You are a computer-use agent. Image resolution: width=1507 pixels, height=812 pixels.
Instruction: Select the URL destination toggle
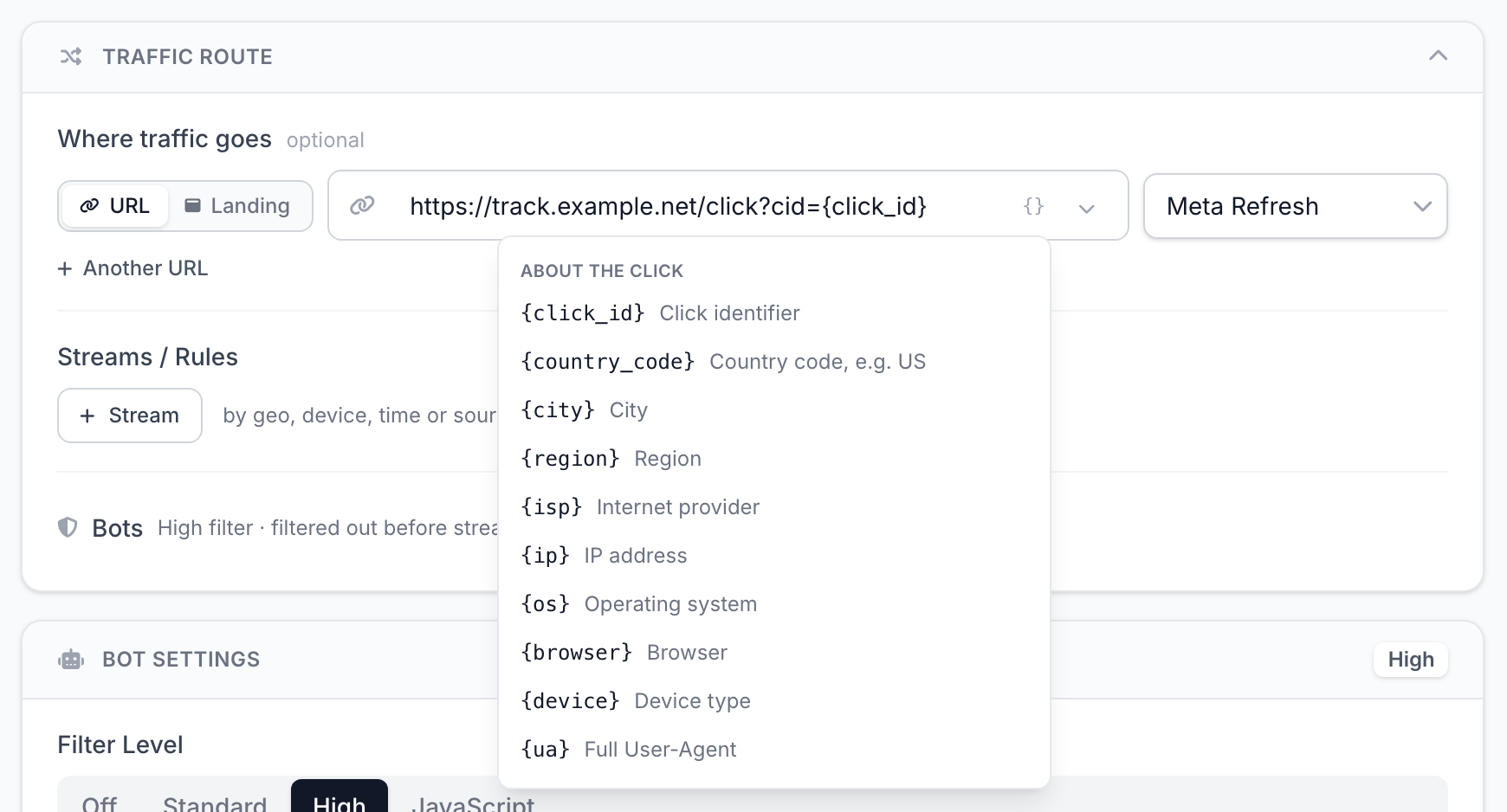[115, 206]
